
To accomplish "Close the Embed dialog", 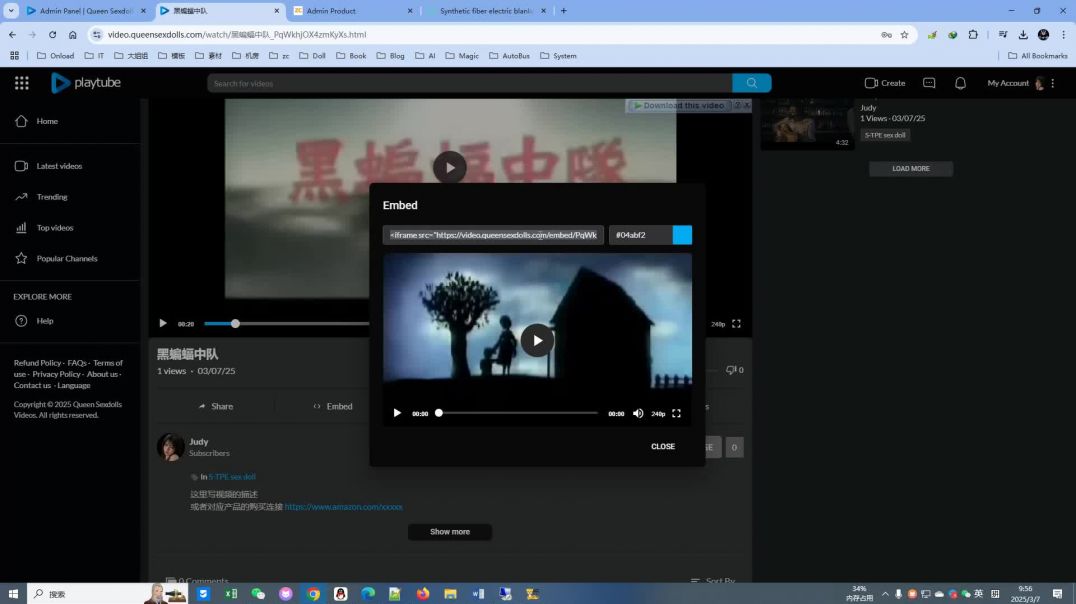I will tap(663, 447).
